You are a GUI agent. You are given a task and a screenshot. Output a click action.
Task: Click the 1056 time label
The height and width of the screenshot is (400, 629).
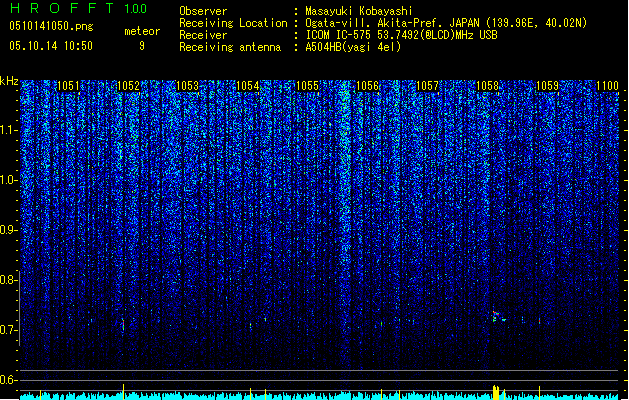pos(367,85)
